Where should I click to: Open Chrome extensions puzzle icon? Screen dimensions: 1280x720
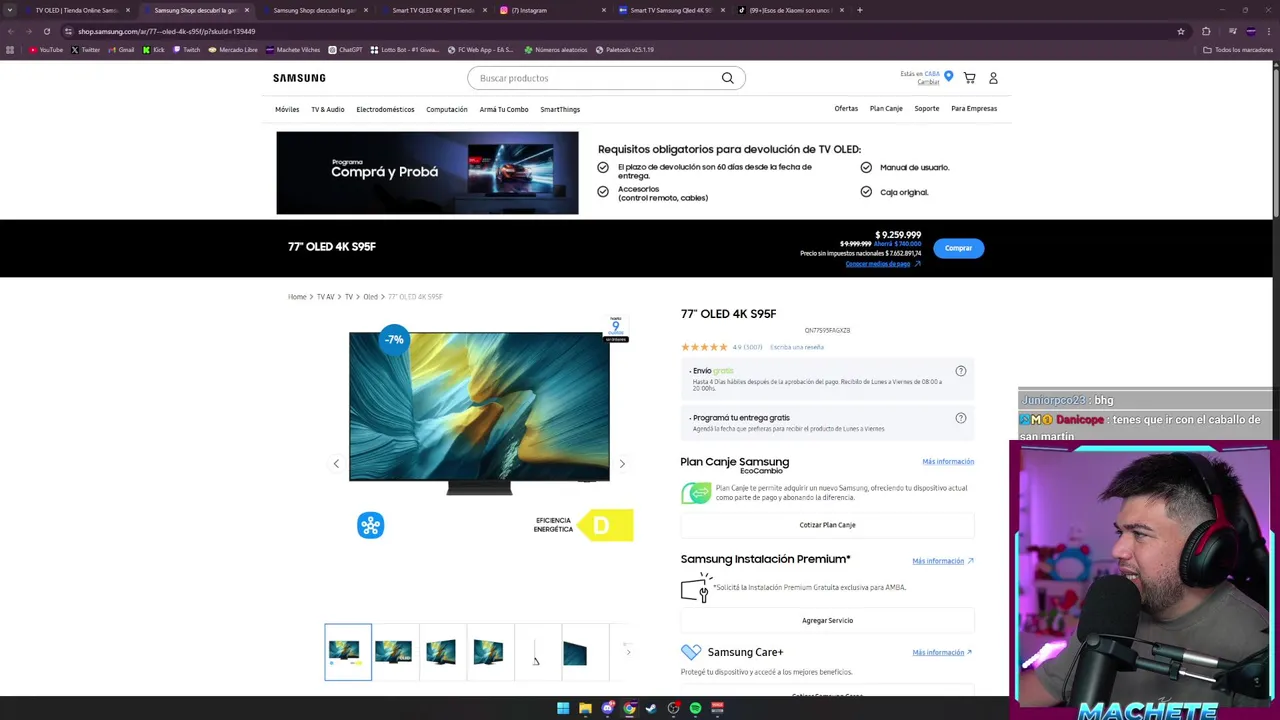pyautogui.click(x=1206, y=31)
